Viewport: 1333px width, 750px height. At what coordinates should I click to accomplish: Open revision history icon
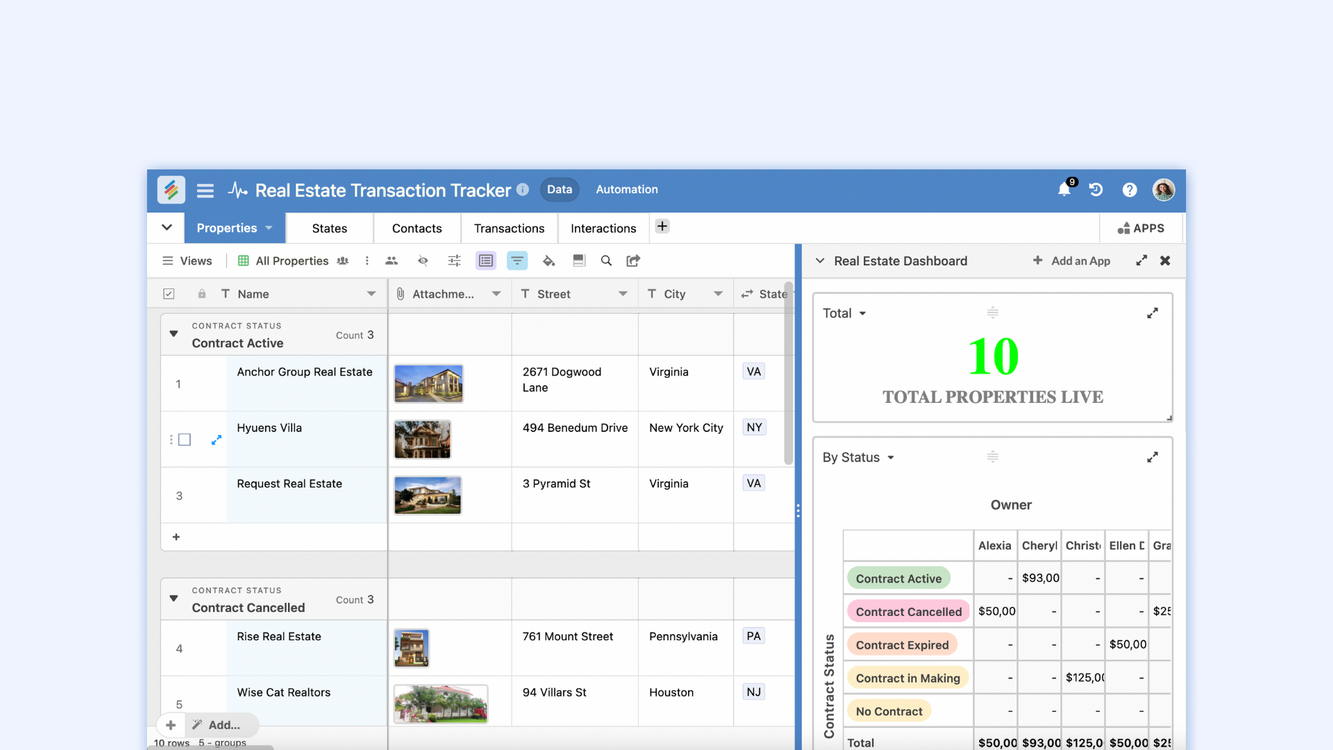1096,190
